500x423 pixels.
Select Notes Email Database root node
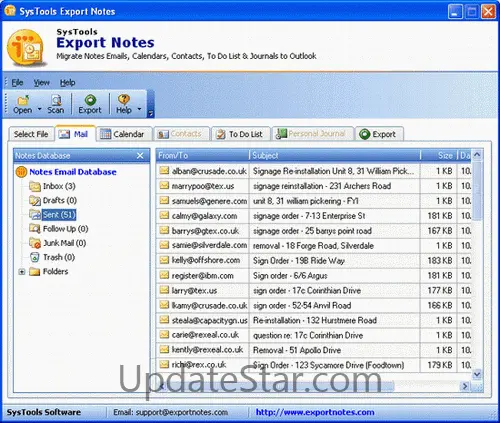[x=73, y=172]
